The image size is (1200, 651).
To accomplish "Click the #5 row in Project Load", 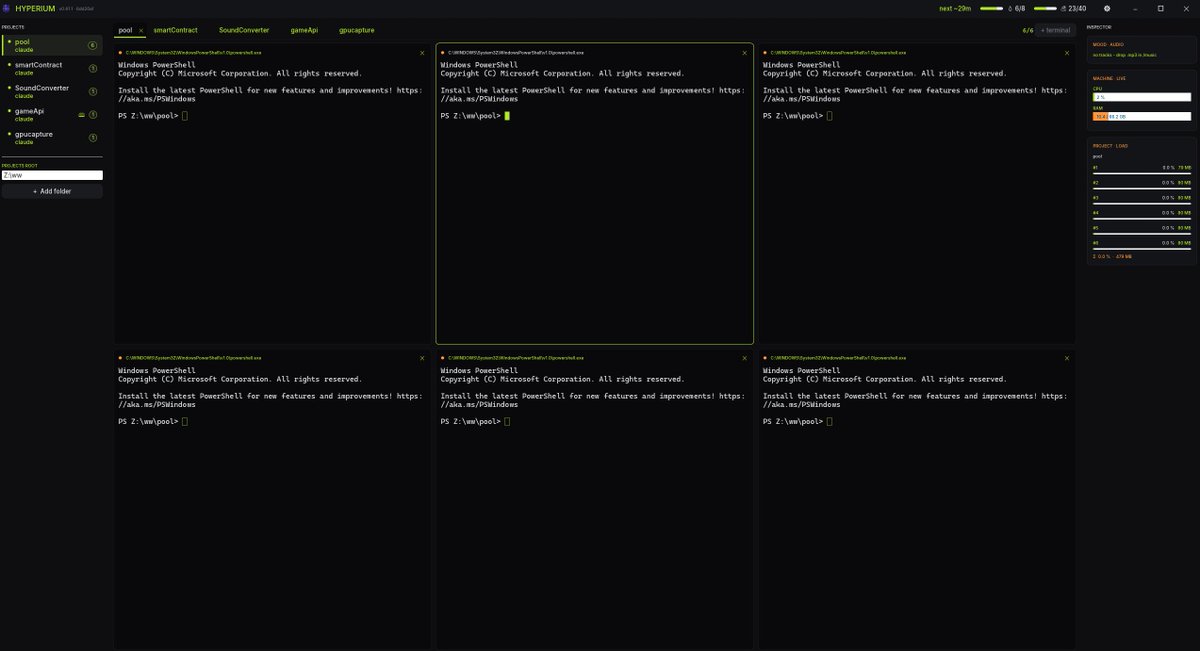I will (x=1142, y=229).
